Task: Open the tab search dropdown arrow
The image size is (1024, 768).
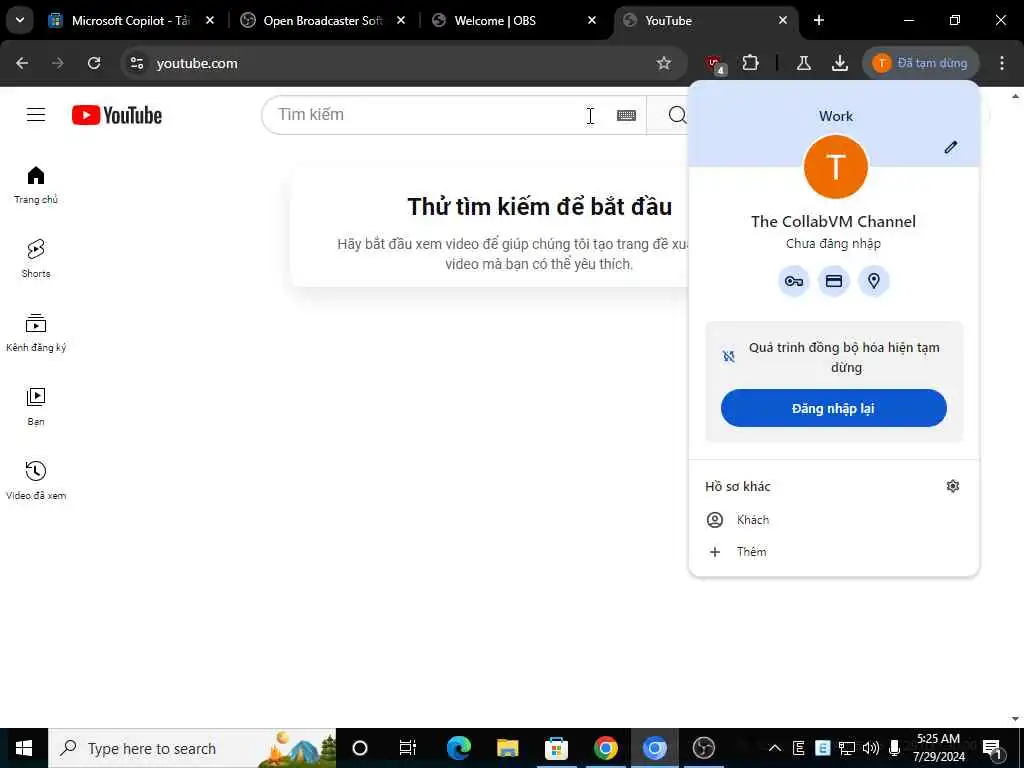Action: click(x=20, y=20)
